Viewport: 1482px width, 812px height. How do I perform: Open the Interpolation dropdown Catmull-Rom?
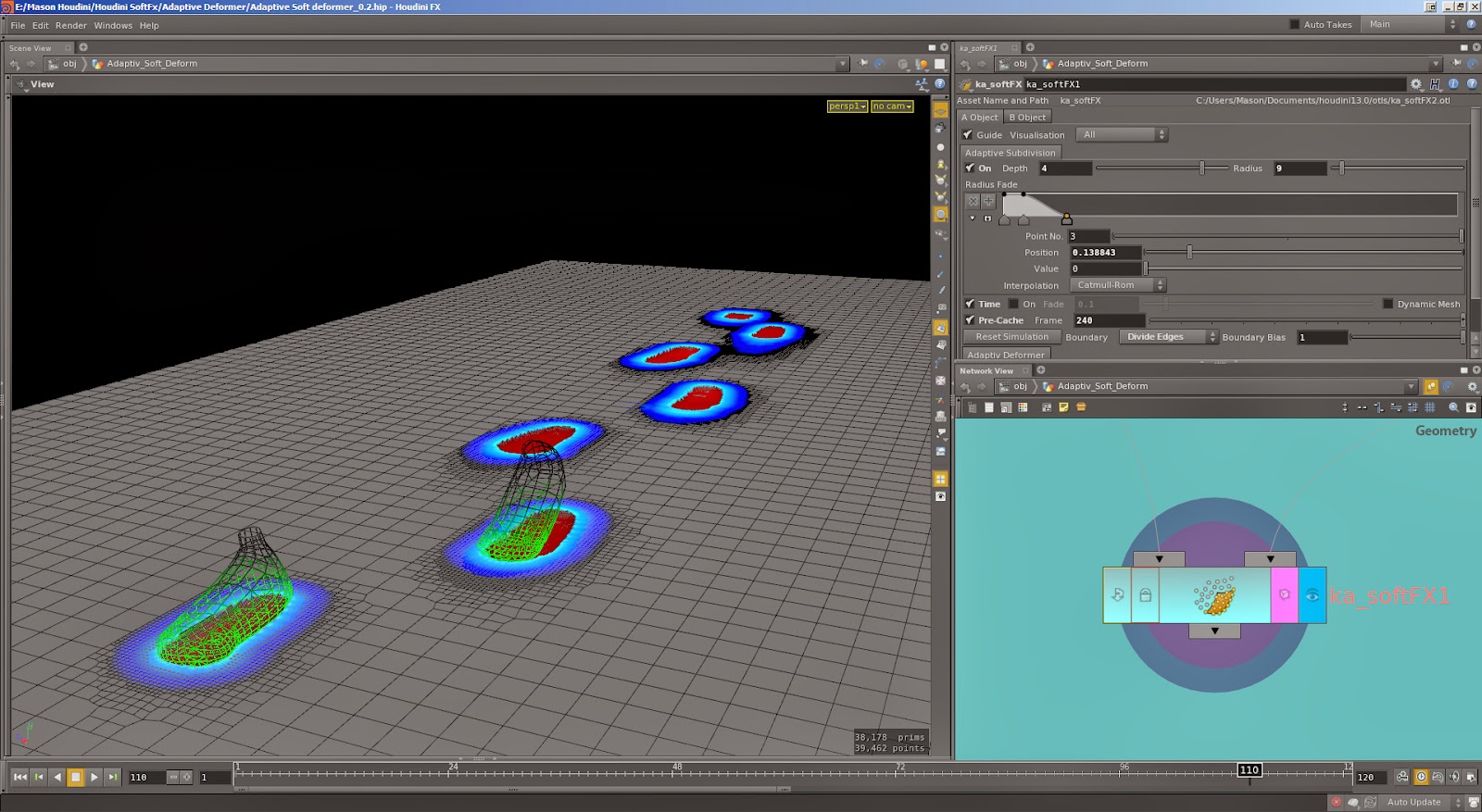coord(1118,285)
